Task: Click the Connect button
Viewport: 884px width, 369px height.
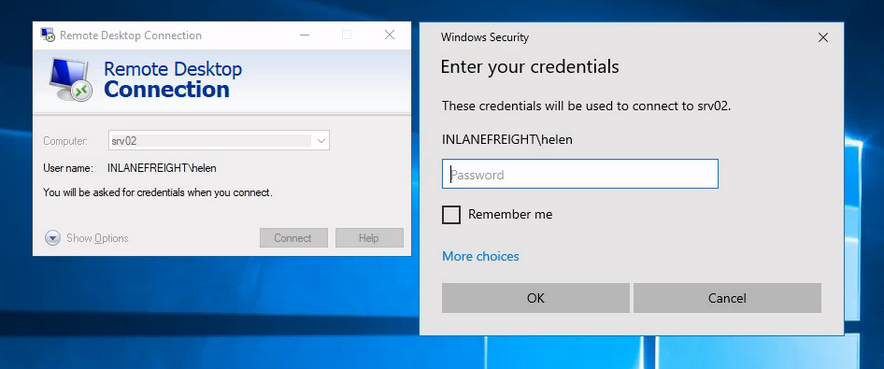Action: click(293, 238)
